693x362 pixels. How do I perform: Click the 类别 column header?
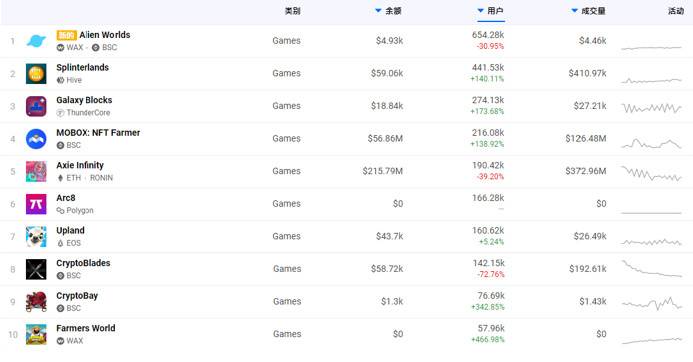tap(293, 11)
